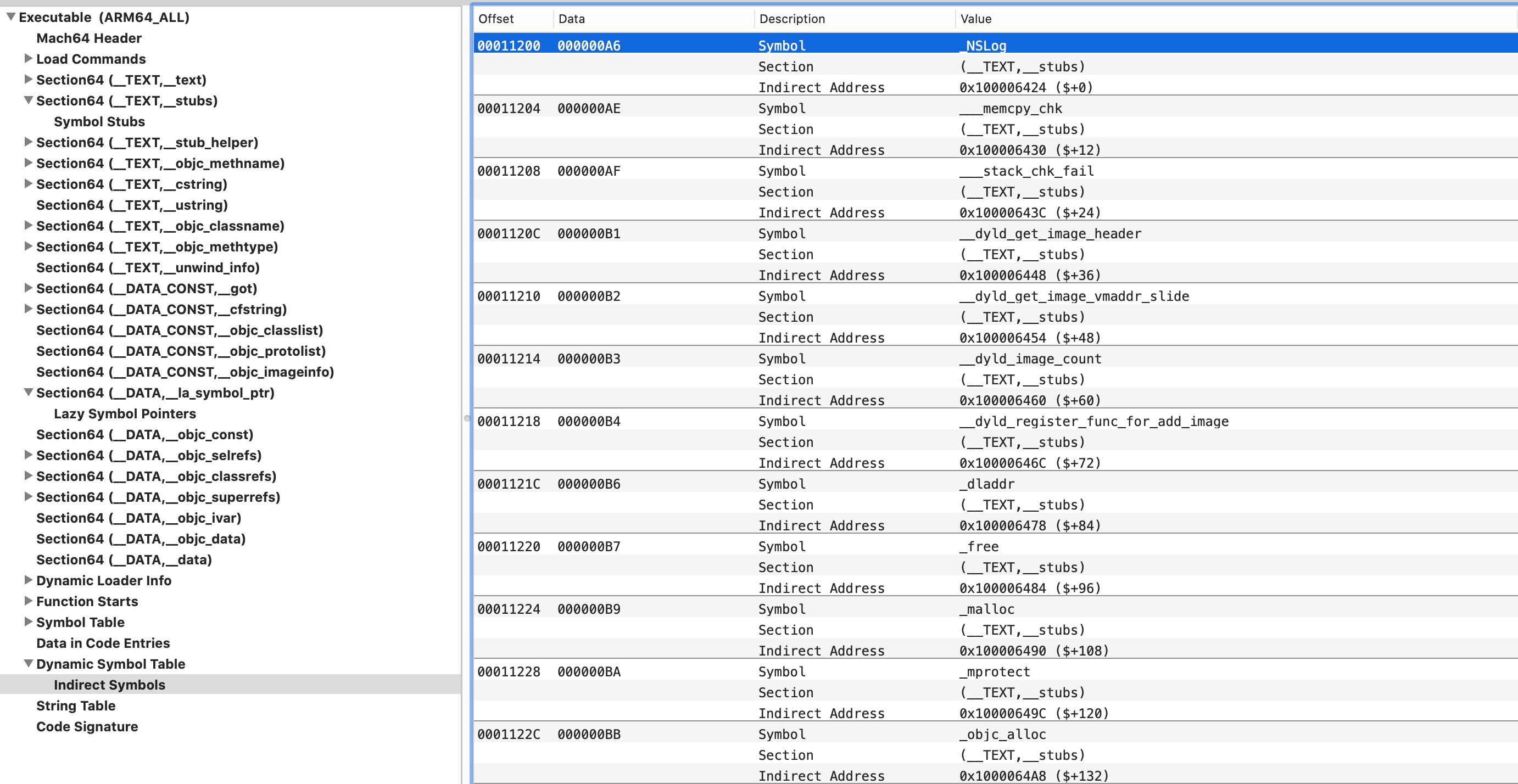This screenshot has height=784, width=1518.
Task: Open Data in Code Entries
Action: (x=103, y=643)
